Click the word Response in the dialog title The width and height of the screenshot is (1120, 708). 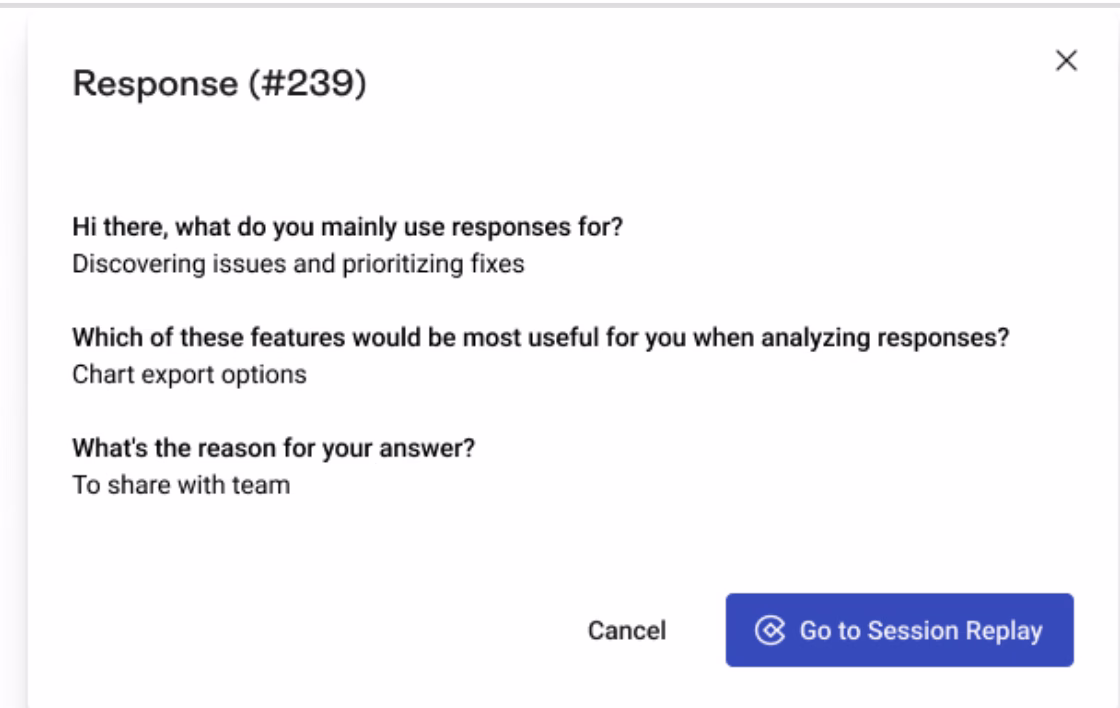tap(155, 84)
